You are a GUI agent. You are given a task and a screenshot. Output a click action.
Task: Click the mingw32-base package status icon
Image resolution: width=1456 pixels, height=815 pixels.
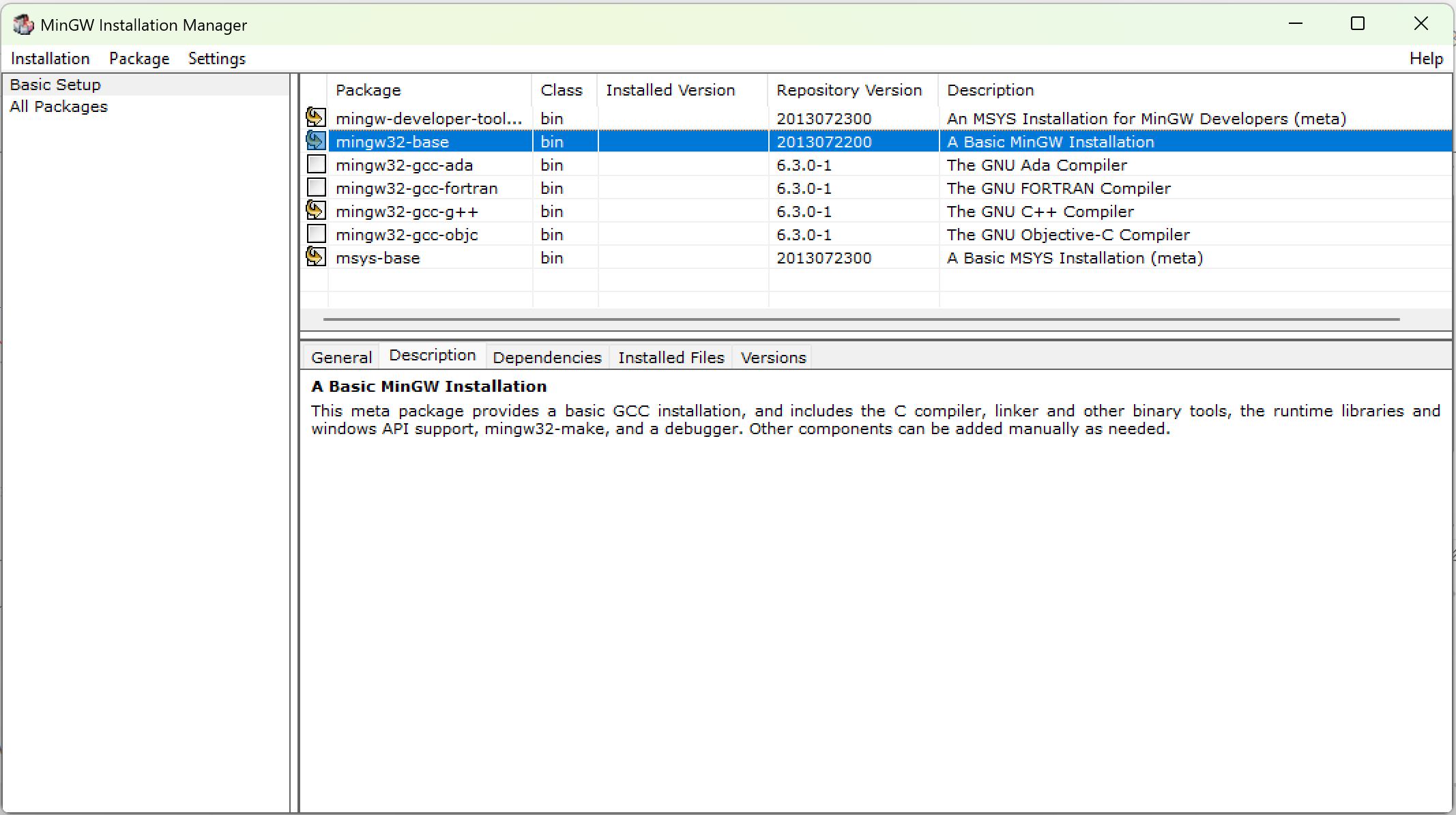point(315,141)
